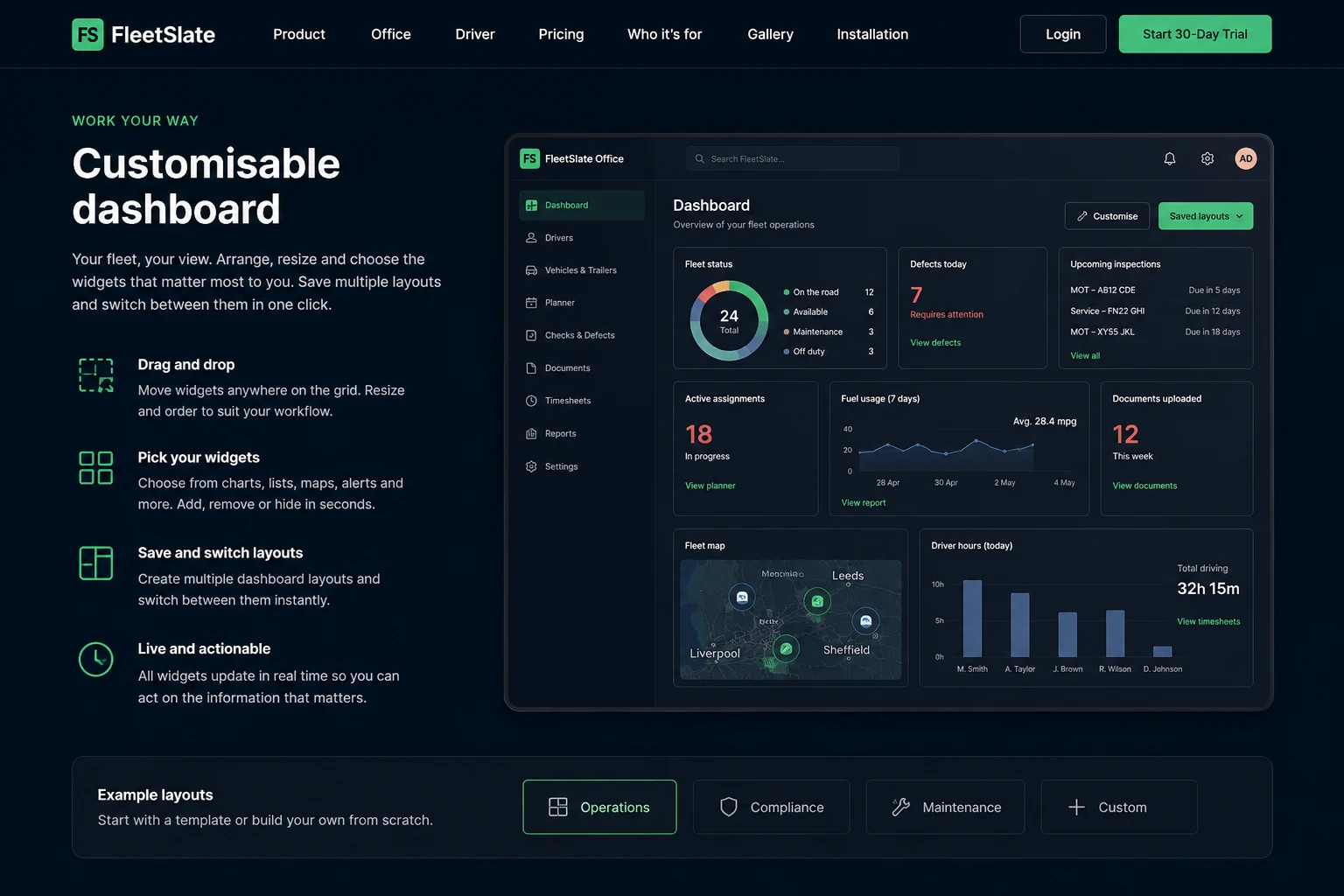Image resolution: width=1344 pixels, height=896 pixels.
Task: Click the M. Smith driver hours bar
Action: click(972, 619)
